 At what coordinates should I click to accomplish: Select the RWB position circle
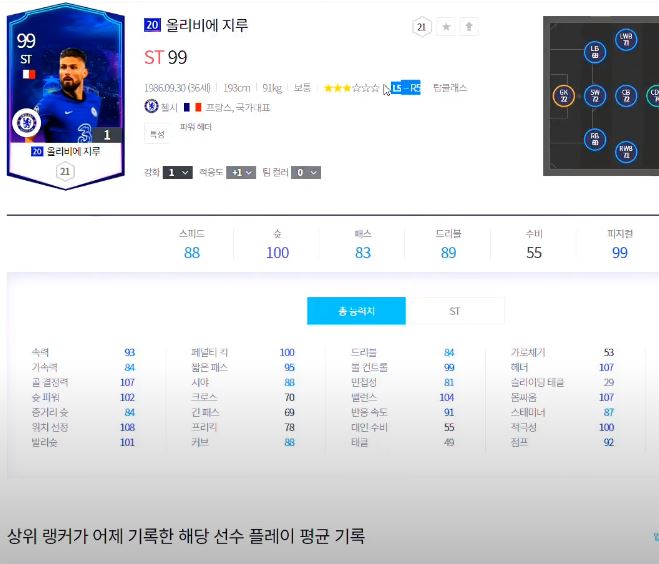626,152
